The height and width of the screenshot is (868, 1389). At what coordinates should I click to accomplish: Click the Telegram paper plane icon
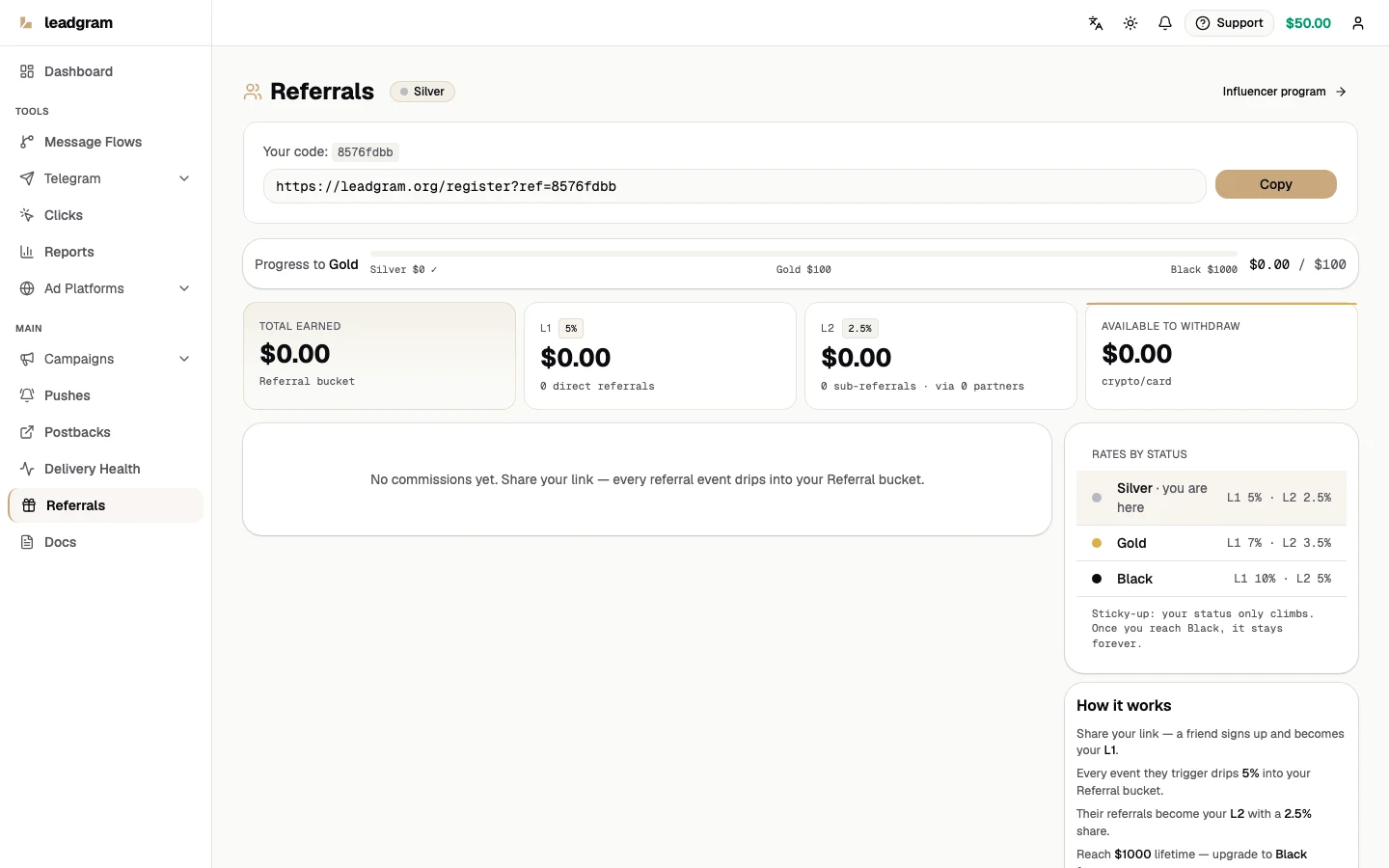click(x=27, y=178)
